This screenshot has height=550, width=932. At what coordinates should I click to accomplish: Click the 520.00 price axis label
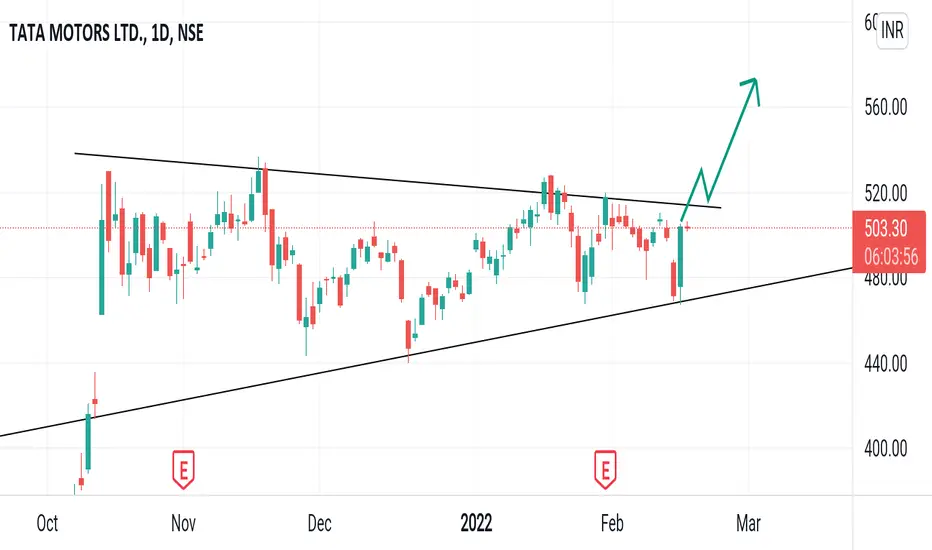tap(886, 193)
